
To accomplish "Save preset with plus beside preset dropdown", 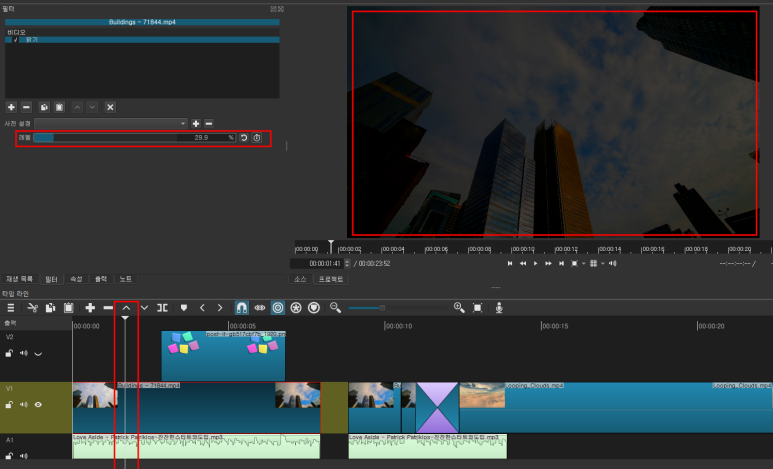I will [x=196, y=123].
